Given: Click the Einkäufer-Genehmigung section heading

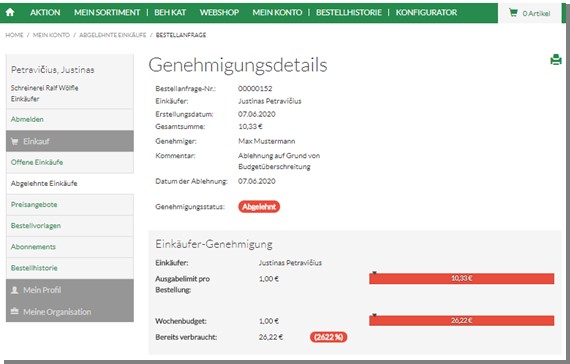Looking at the screenshot, I should coord(214,244).
